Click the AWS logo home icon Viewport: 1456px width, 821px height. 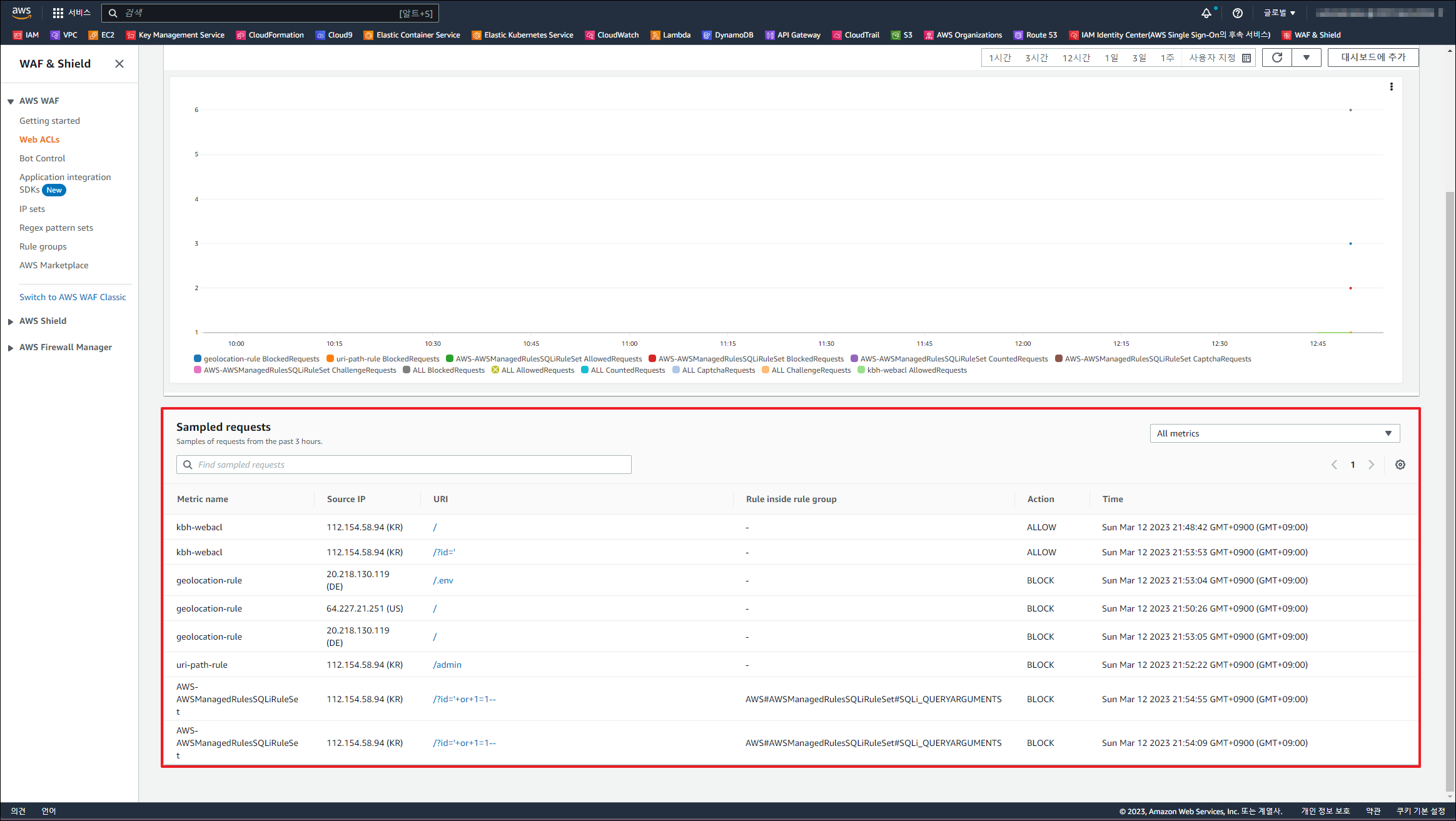21,13
